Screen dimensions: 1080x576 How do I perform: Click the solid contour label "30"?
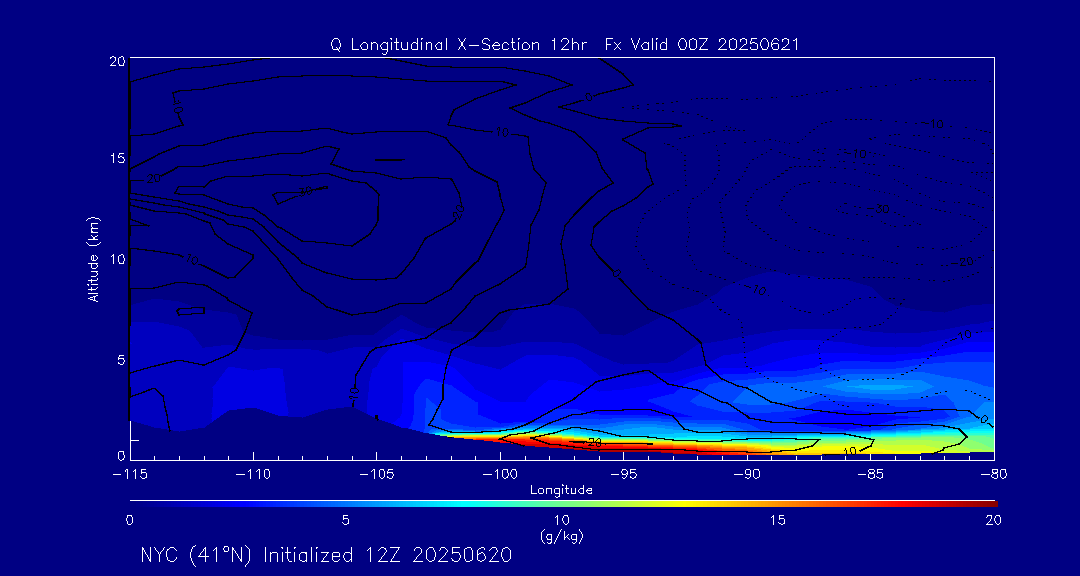click(306, 192)
